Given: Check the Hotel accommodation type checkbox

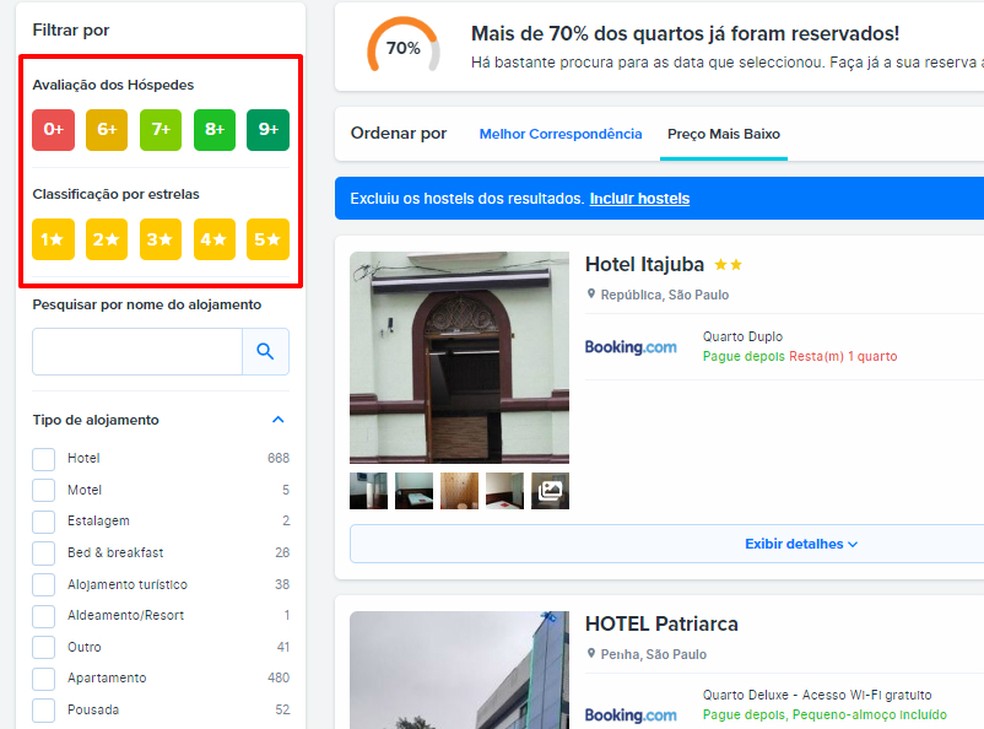Looking at the screenshot, I should [43, 458].
